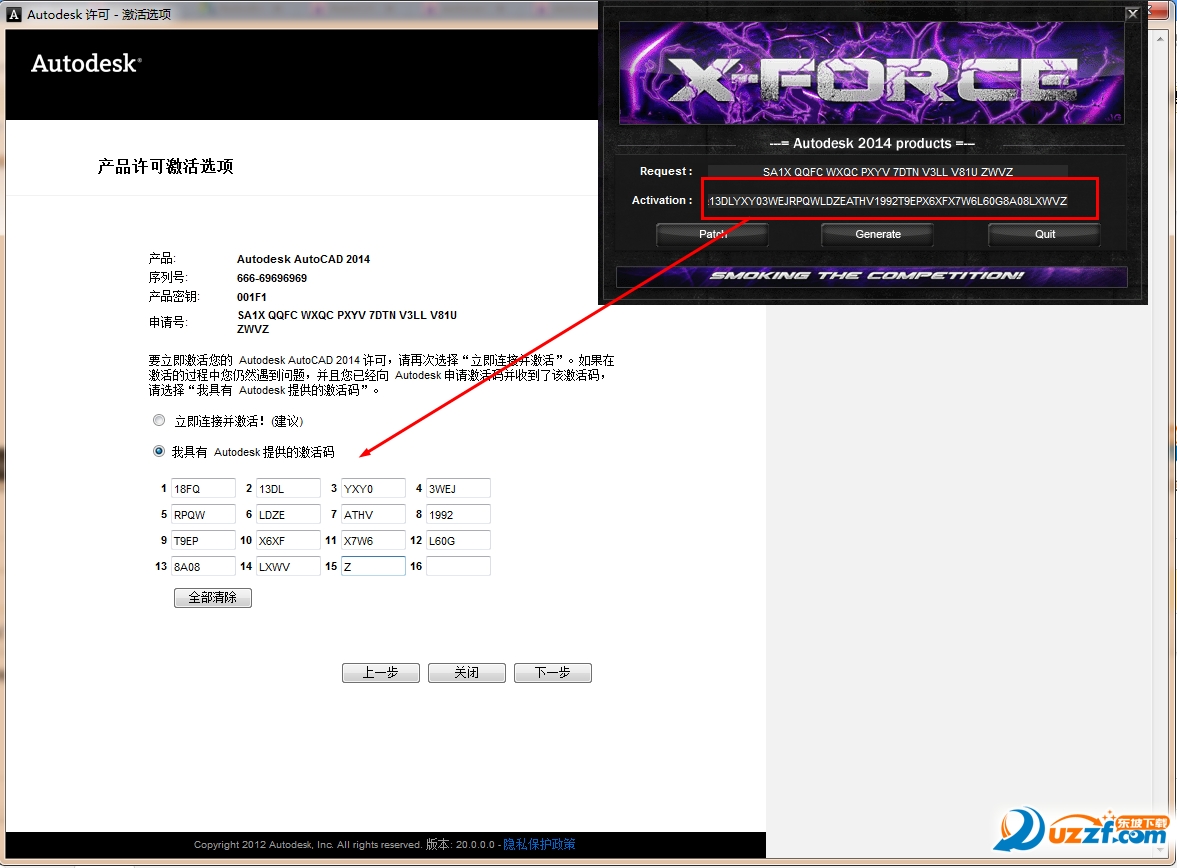
Task: Click the Generate button in X-Force
Action: tap(877, 234)
